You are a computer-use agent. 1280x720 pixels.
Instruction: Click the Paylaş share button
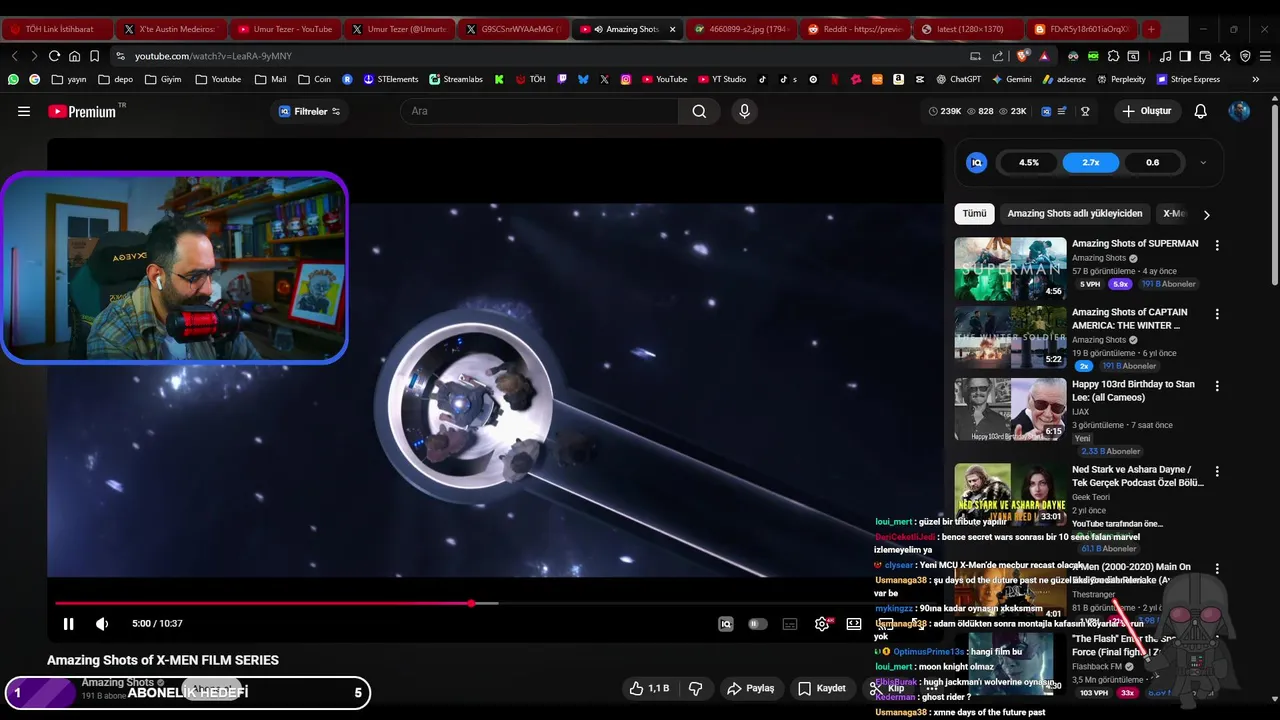751,688
